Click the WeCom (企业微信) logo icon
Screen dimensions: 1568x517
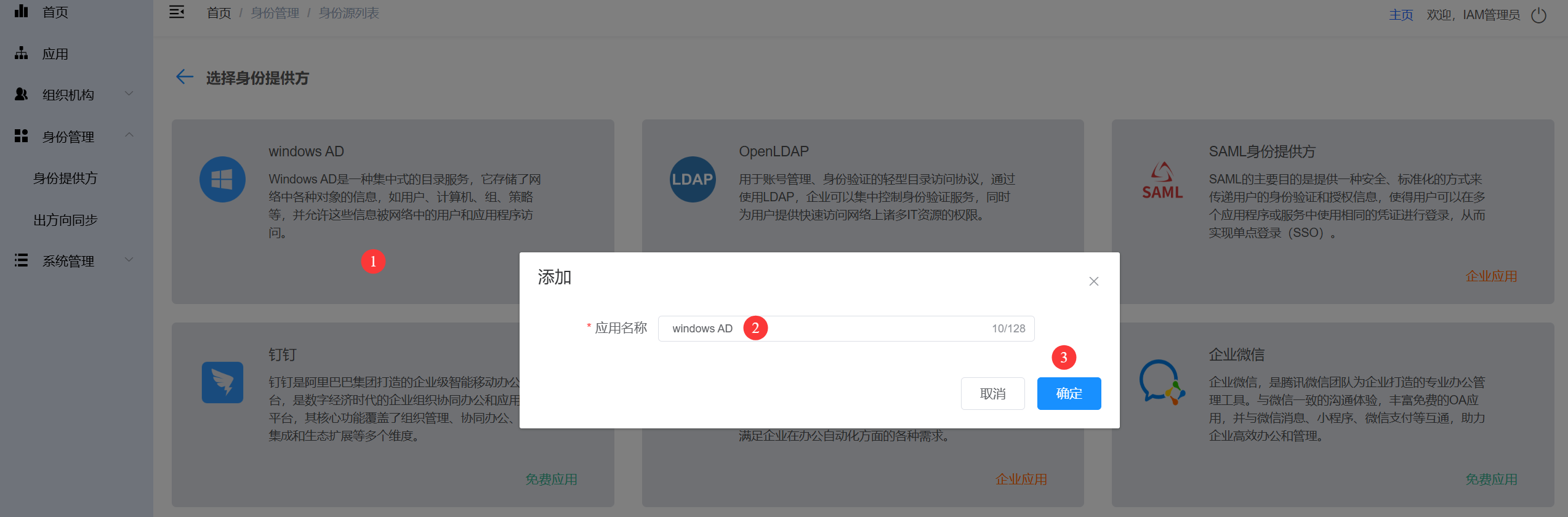tap(1161, 382)
